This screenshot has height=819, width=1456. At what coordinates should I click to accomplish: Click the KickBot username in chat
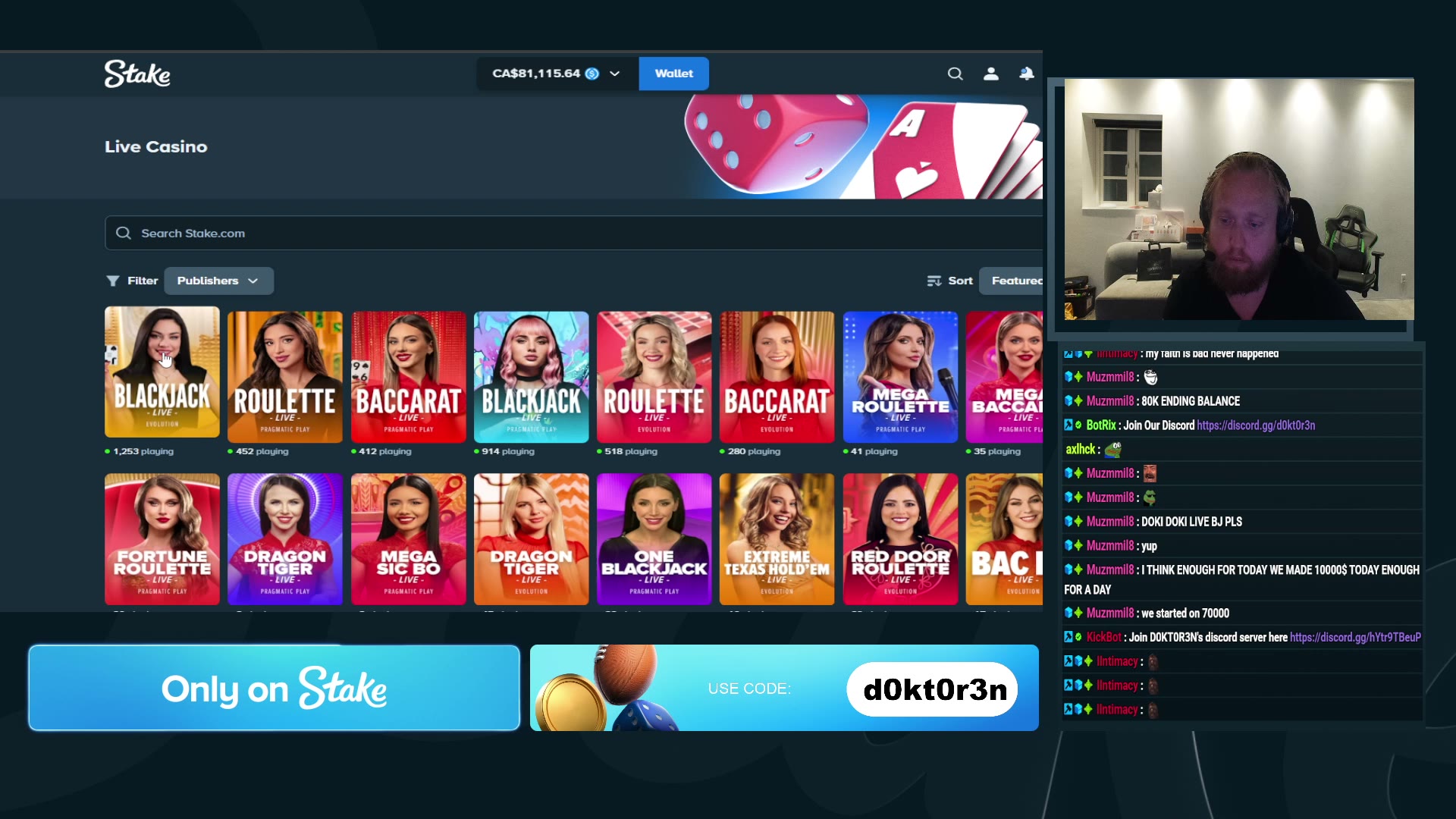click(1103, 638)
